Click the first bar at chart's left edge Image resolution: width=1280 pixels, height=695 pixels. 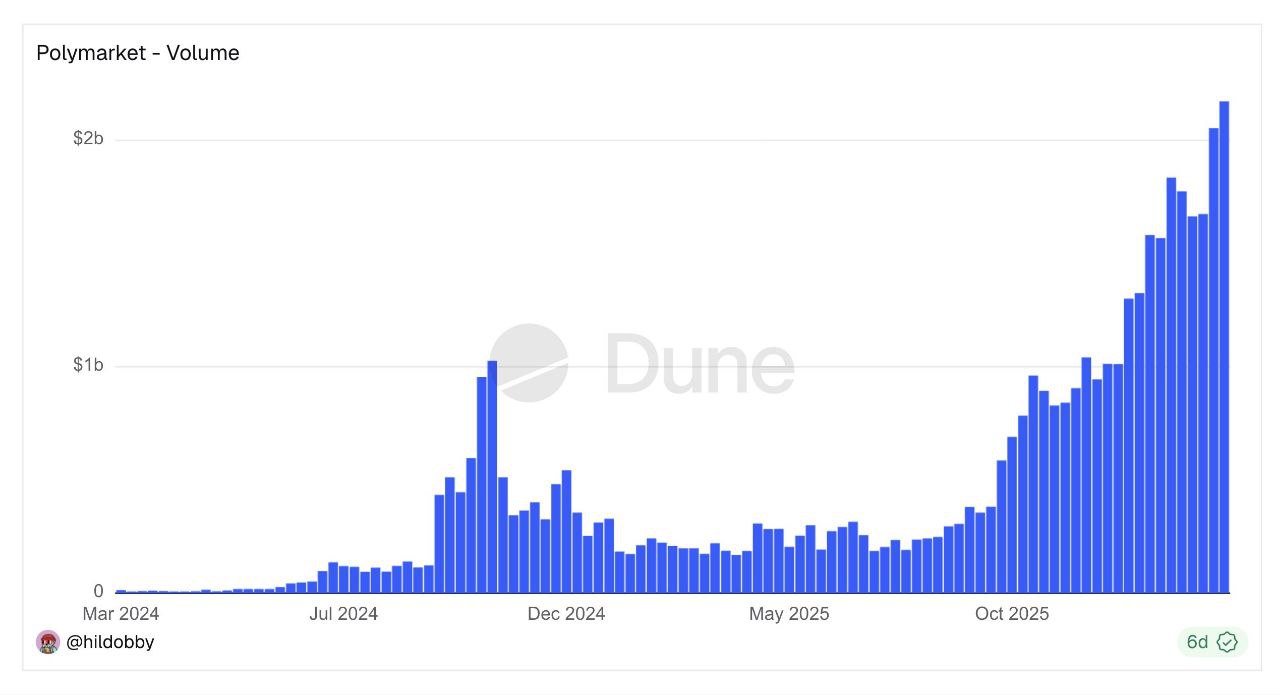click(121, 591)
